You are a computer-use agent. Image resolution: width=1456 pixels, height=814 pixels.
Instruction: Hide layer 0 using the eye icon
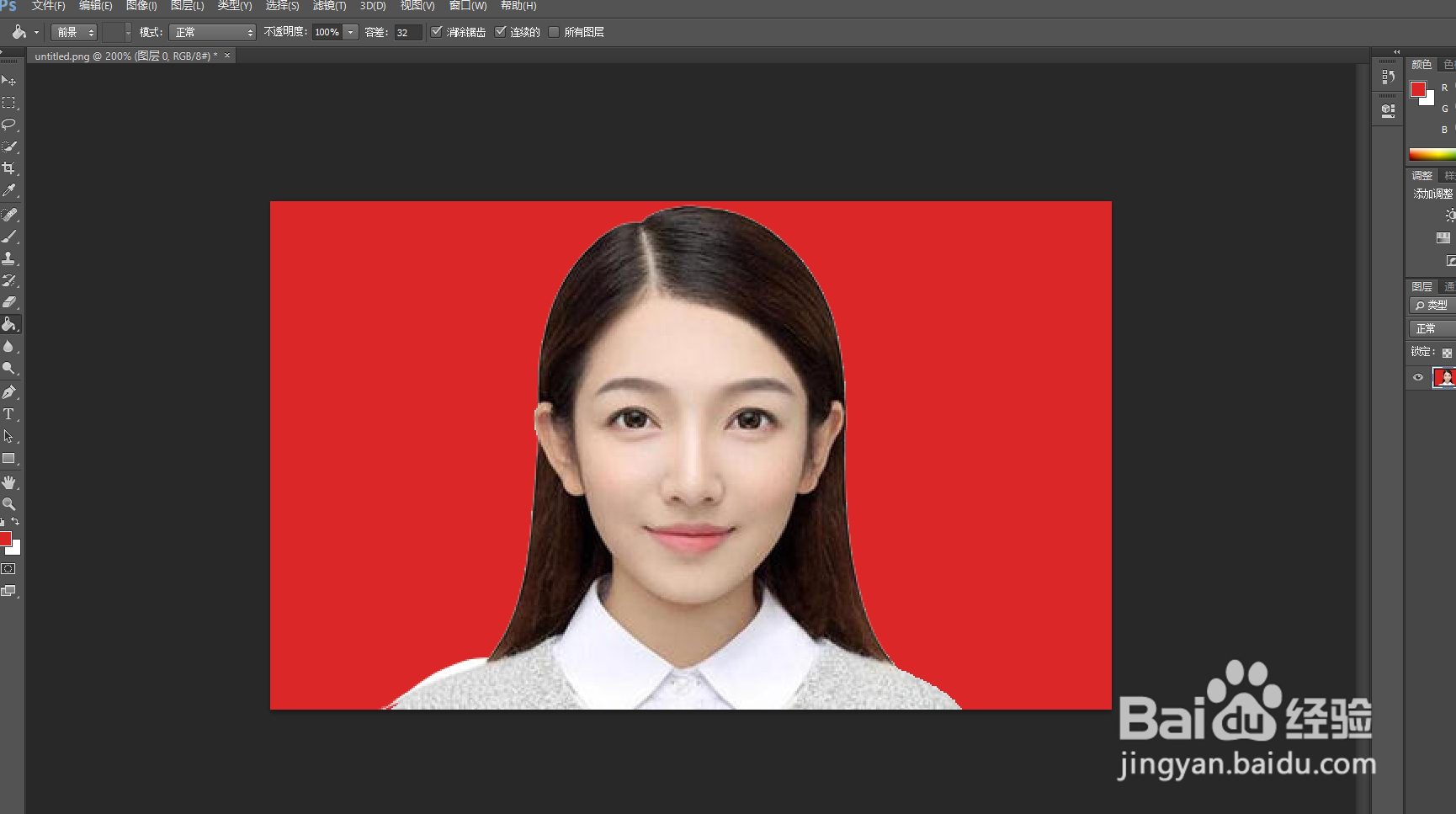point(1418,378)
